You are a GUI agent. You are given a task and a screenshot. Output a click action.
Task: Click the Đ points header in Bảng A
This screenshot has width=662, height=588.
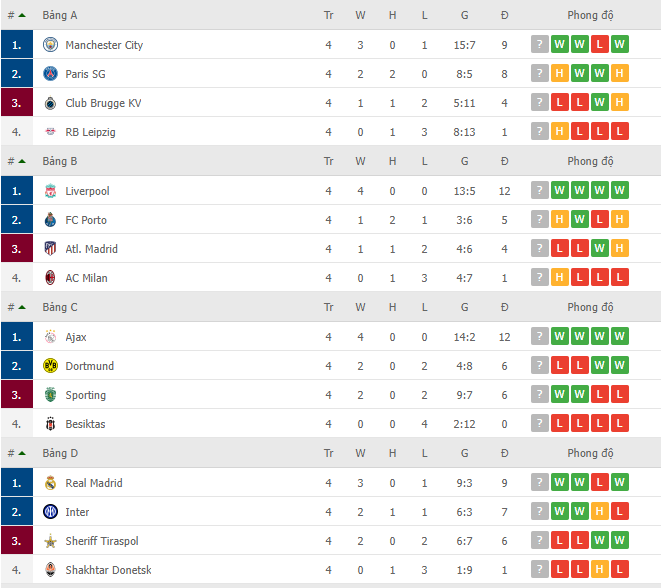[x=505, y=16]
